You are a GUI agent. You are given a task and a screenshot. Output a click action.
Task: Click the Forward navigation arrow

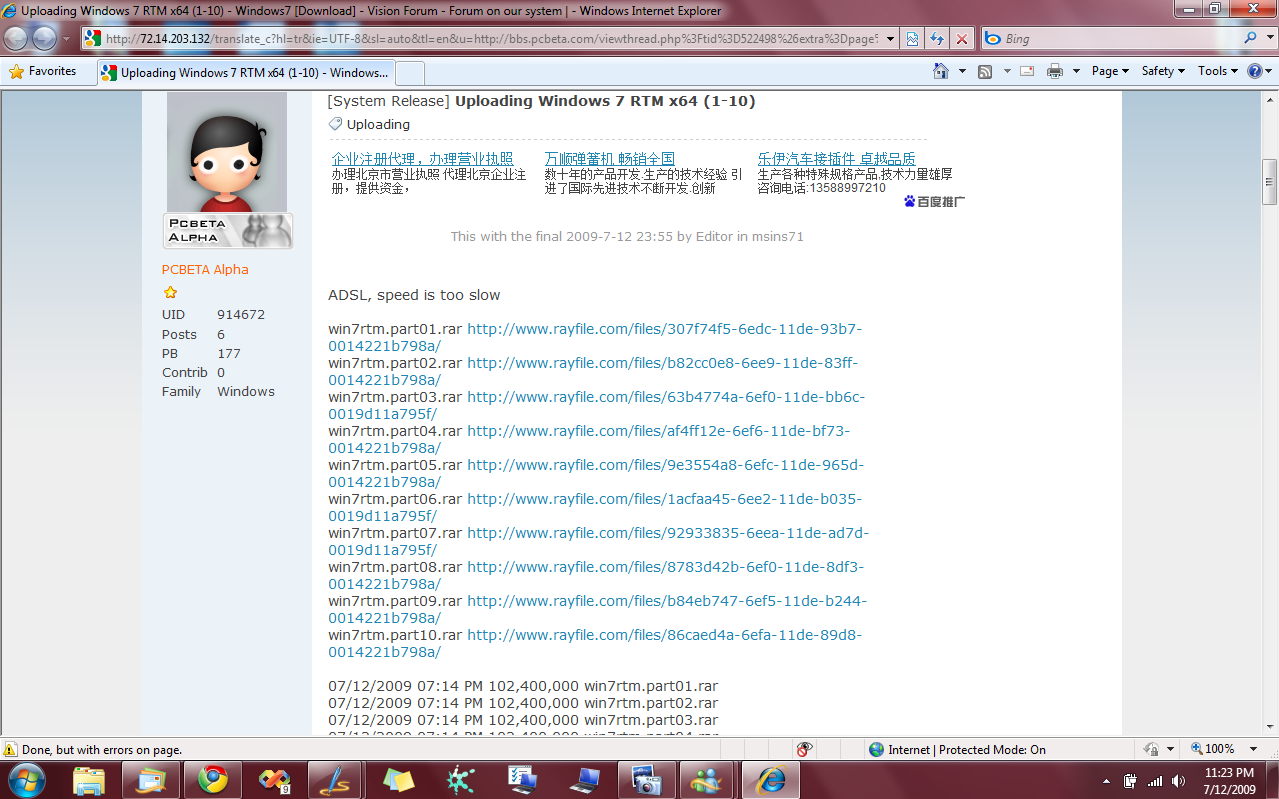tap(45, 38)
